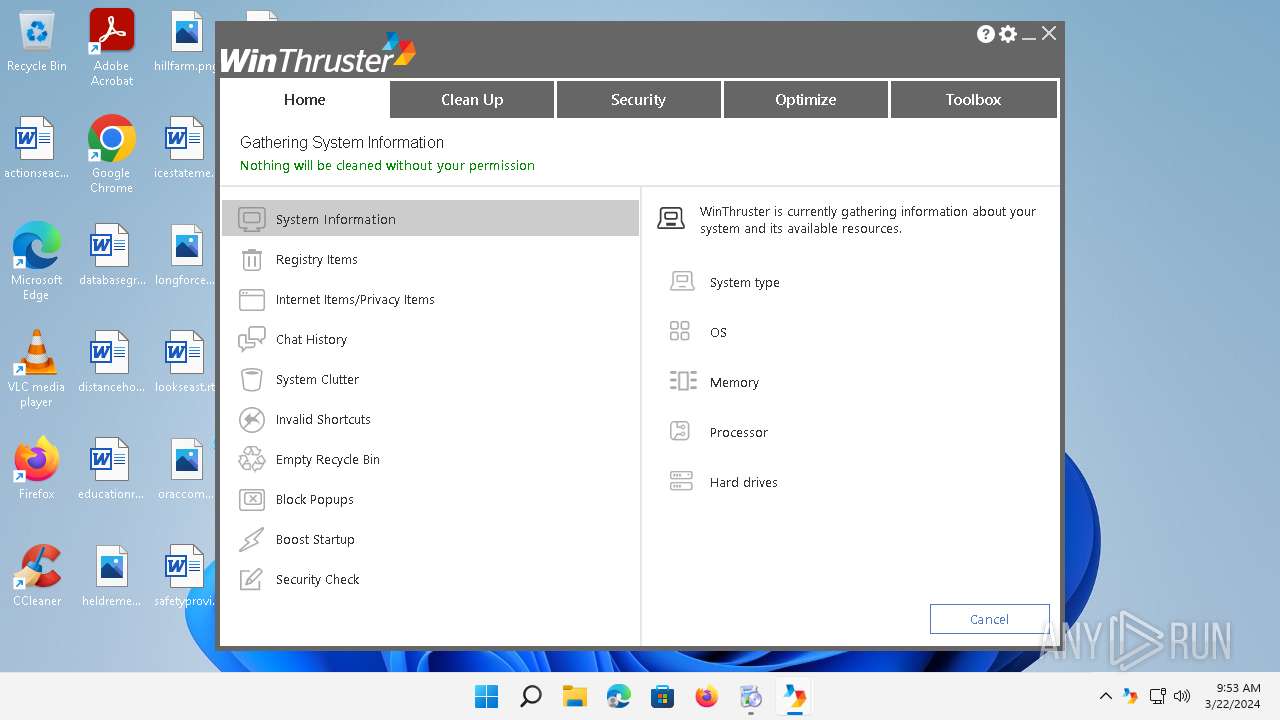The height and width of the screenshot is (720, 1280).
Task: Open WinThruster help via the question mark icon
Action: pyautogui.click(x=986, y=34)
